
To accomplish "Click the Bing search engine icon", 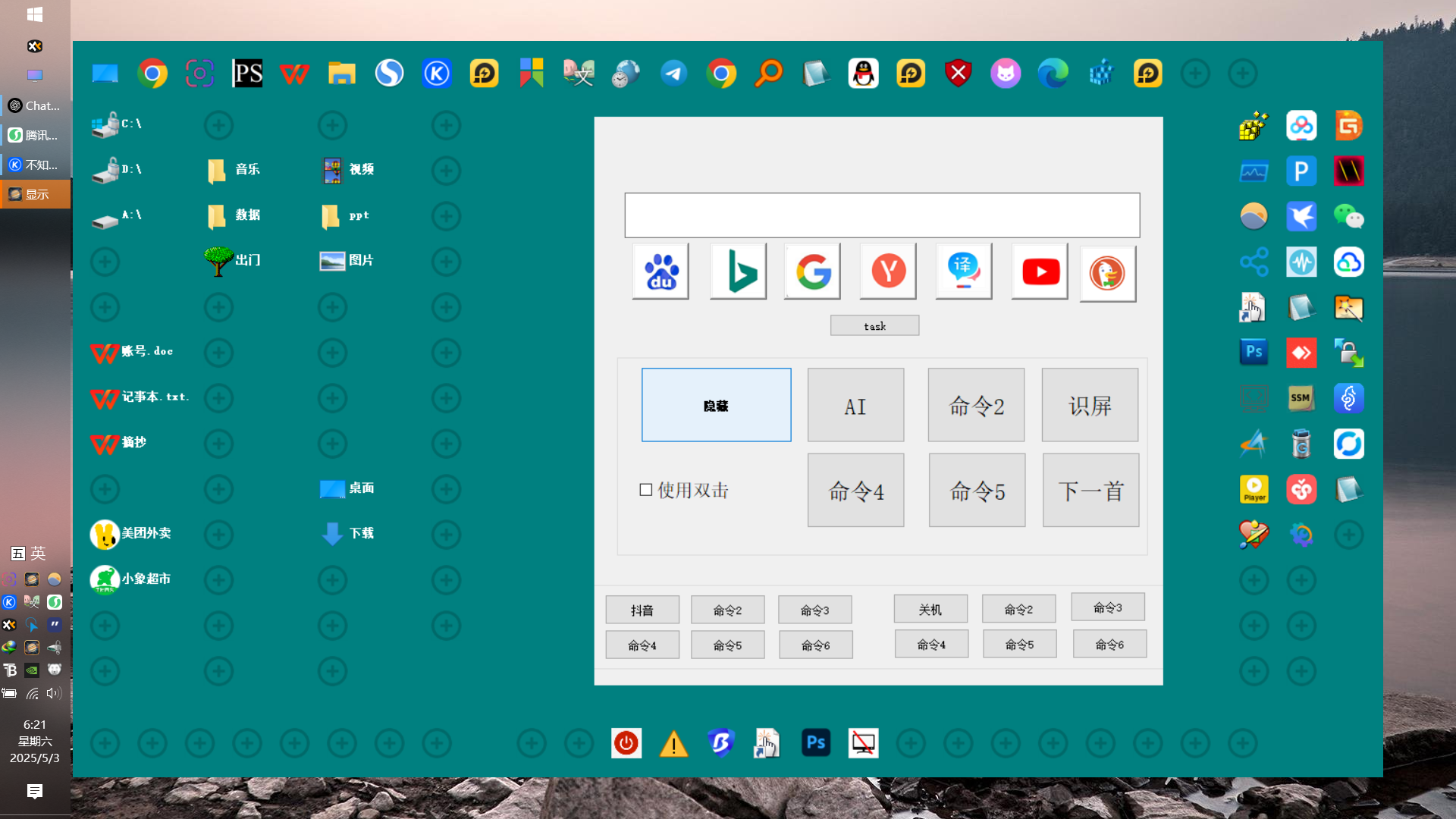I will point(738,271).
